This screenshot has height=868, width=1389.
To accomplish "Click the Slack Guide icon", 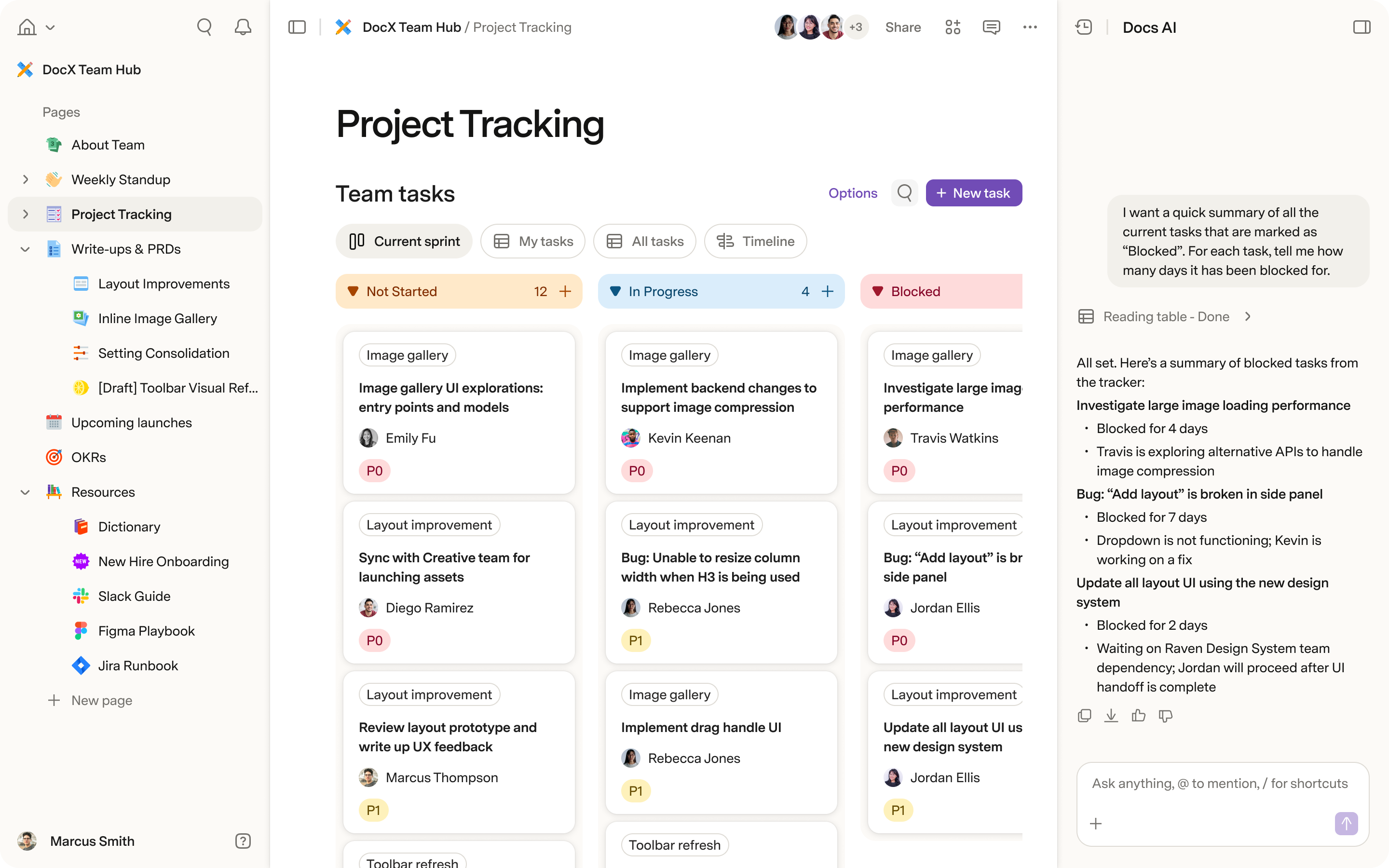I will click(81, 596).
